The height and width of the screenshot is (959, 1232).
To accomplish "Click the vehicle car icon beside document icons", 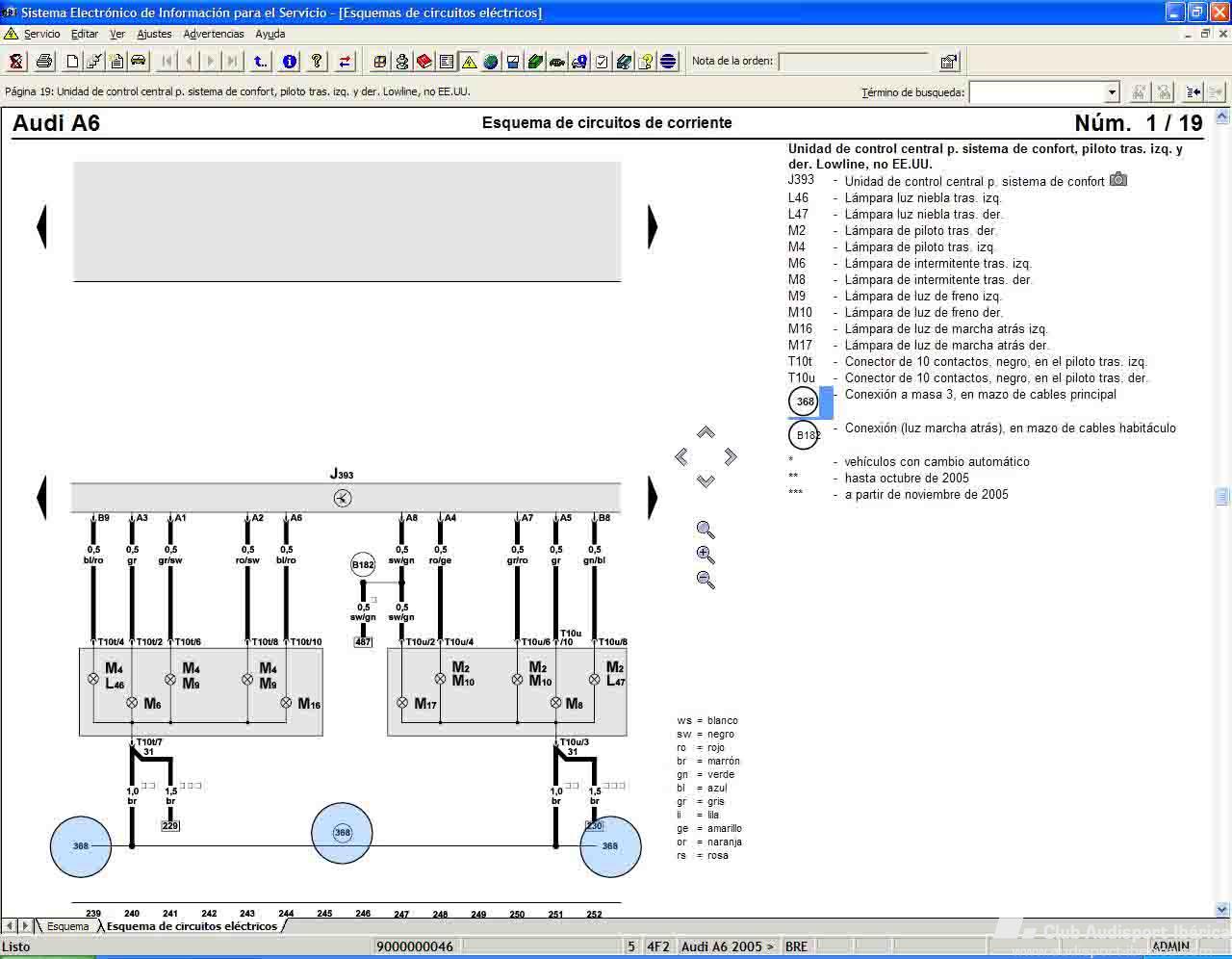I will pos(139,62).
